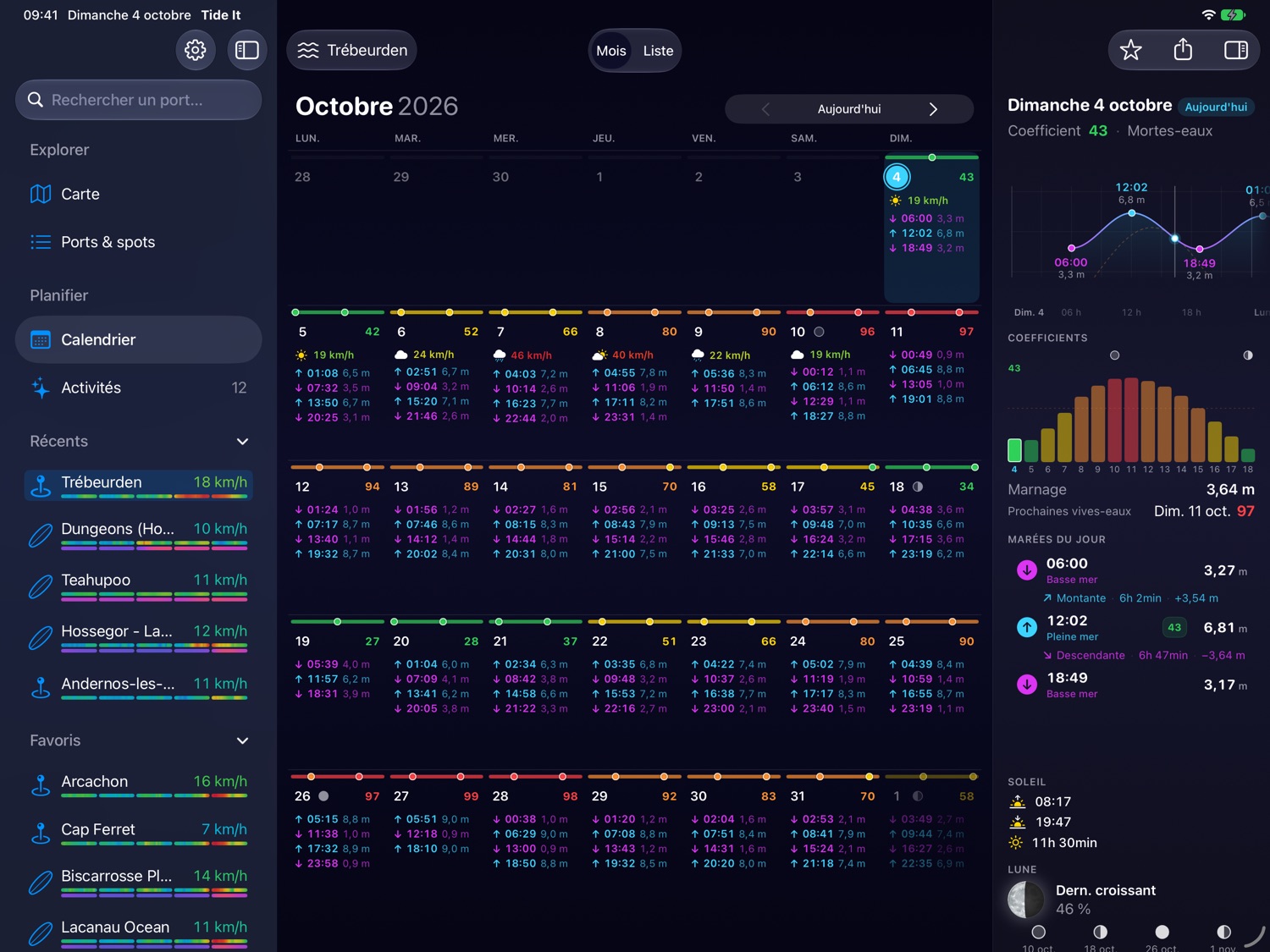Image resolution: width=1270 pixels, height=952 pixels.
Task: Select Trébeurden in recent ports
Action: point(139,485)
